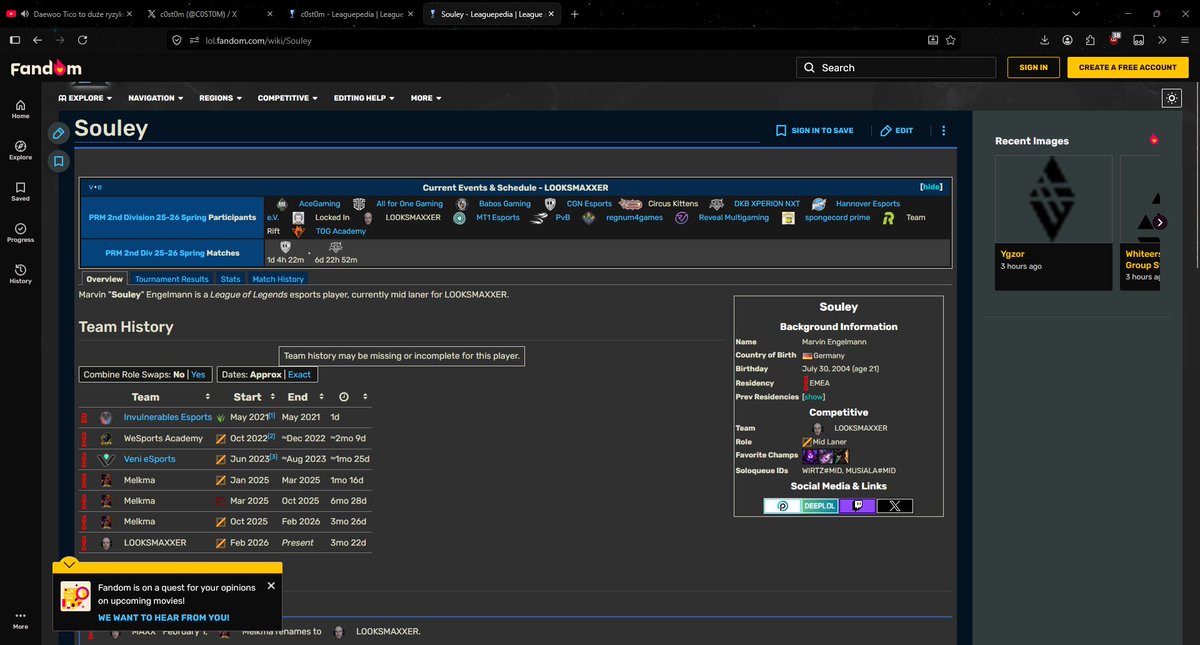Open the Saved icon in left sidebar

pyautogui.click(x=20, y=191)
